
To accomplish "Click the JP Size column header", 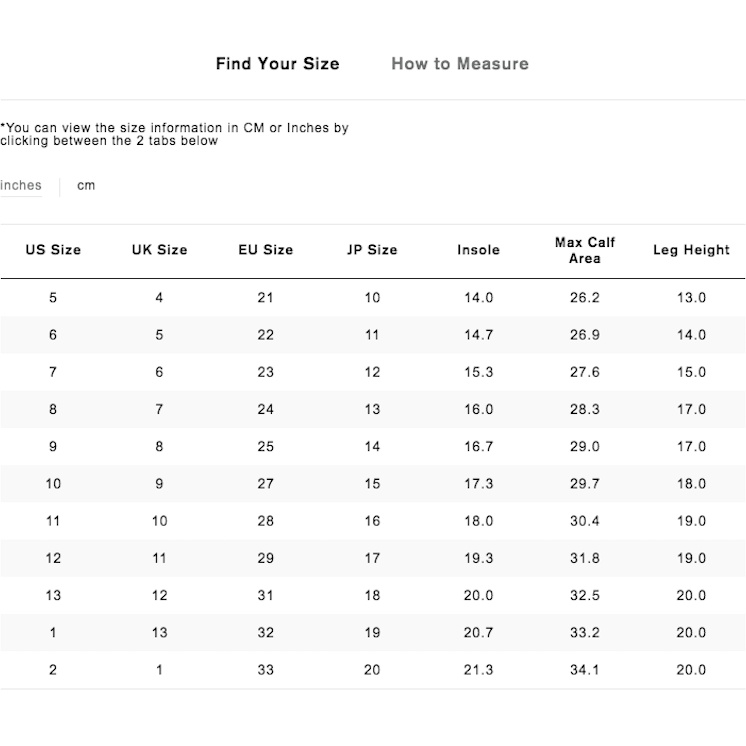I will click(x=372, y=250).
